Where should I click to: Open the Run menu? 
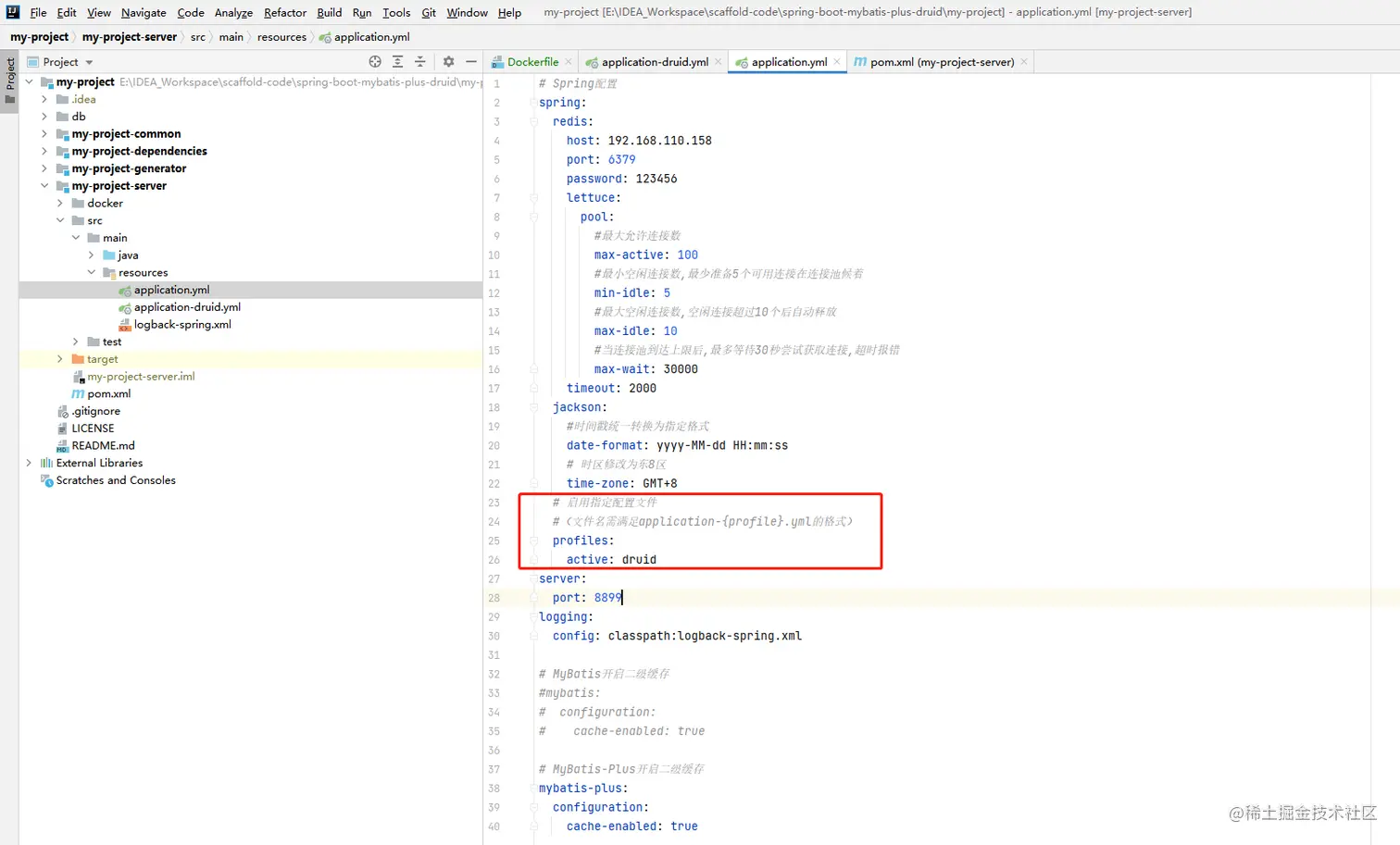[x=362, y=12]
